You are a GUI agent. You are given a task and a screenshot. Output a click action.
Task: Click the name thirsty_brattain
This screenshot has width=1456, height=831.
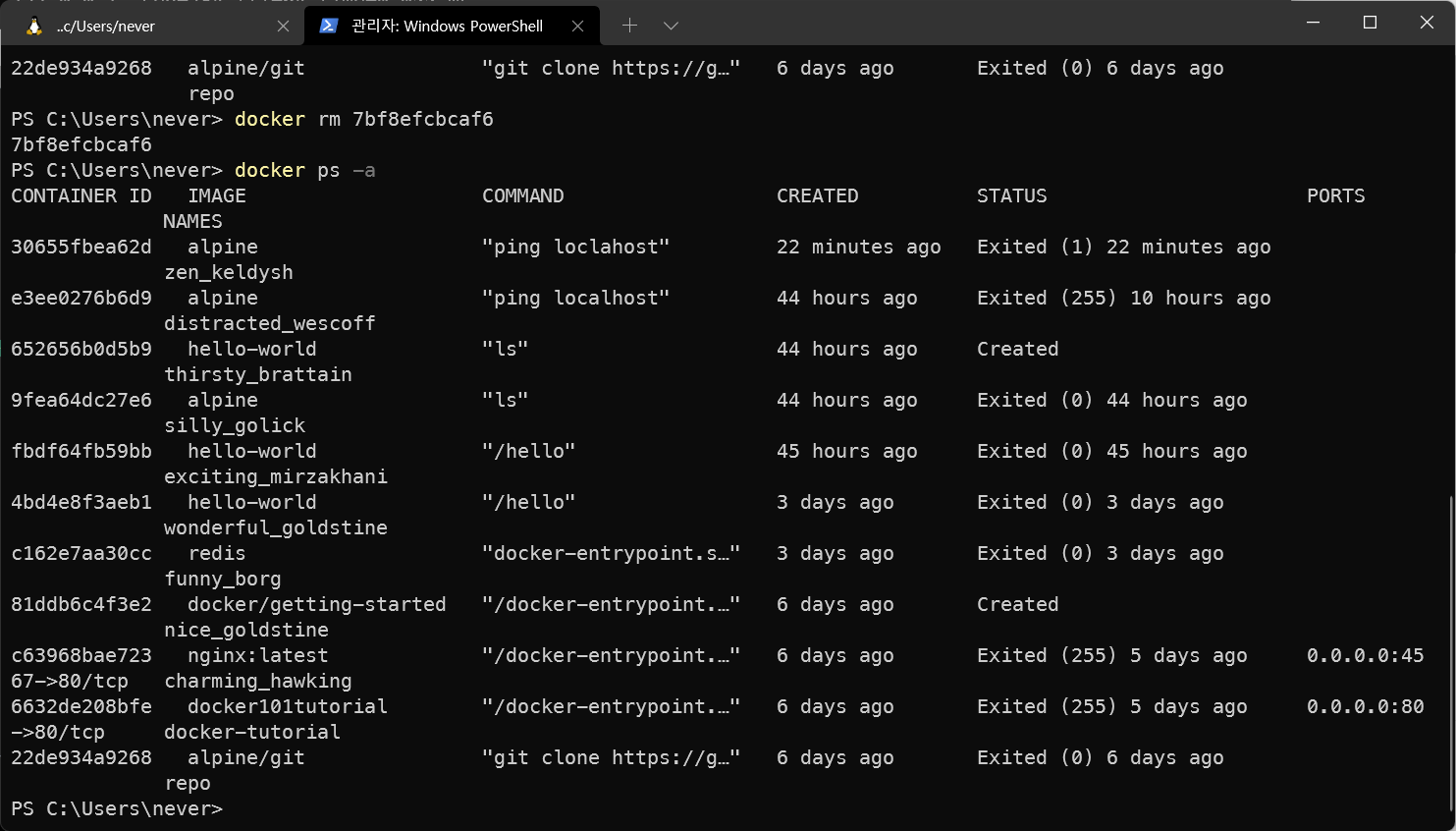click(x=258, y=374)
